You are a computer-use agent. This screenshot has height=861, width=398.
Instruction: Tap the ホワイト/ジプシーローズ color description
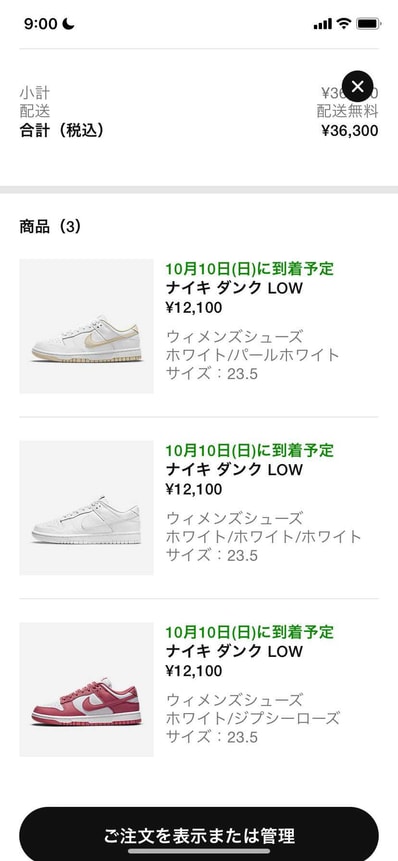[253, 718]
